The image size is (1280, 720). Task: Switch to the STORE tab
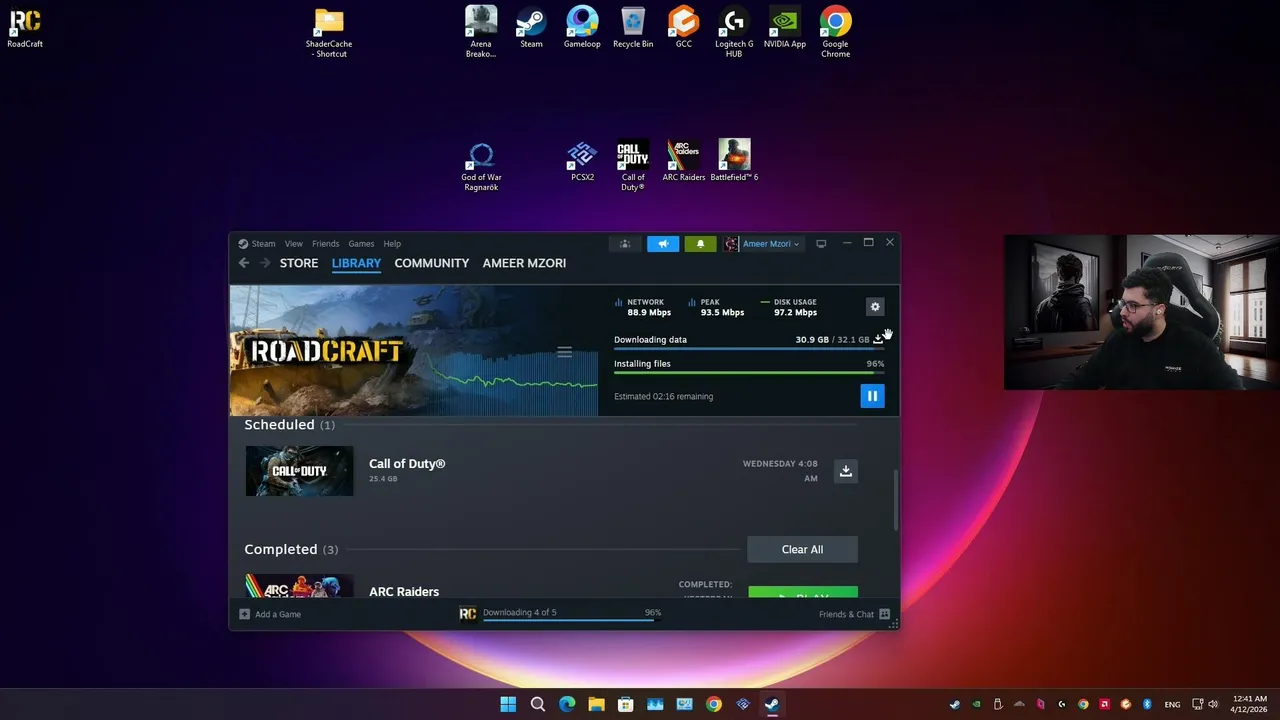(x=299, y=263)
